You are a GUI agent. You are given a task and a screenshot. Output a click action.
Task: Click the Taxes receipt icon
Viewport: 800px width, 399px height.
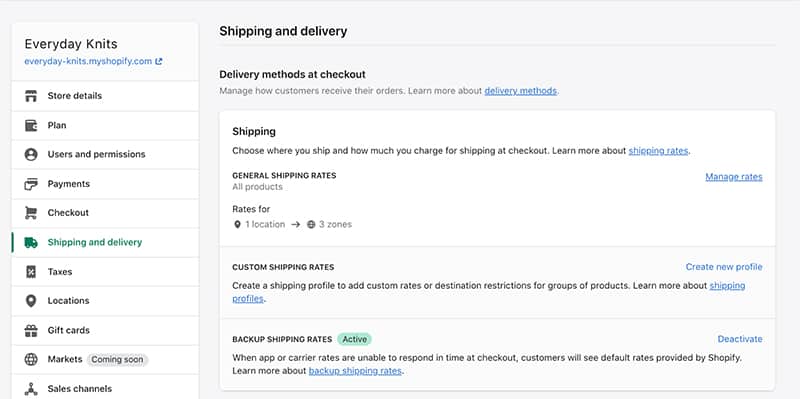tap(31, 272)
